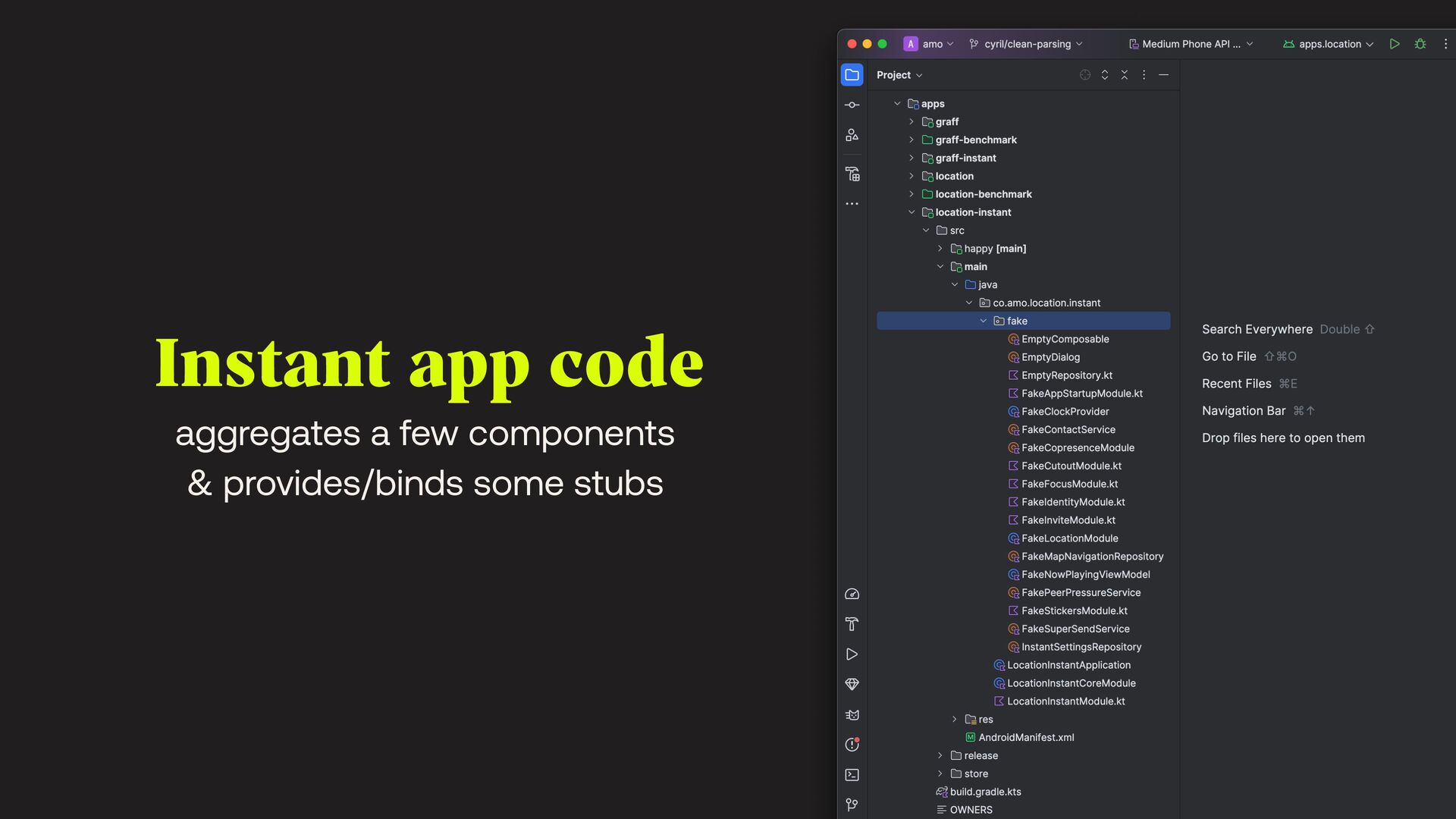Open the Medium Phone API device dropdown
The width and height of the screenshot is (1456, 819).
1191,44
